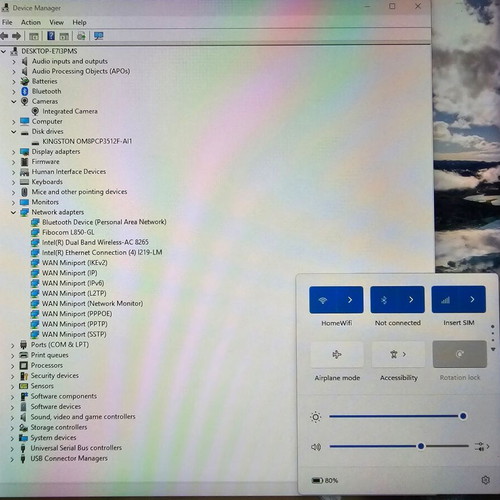The height and width of the screenshot is (500, 500).
Task: Click the Integrated Camera device icon
Action: (x=35, y=111)
